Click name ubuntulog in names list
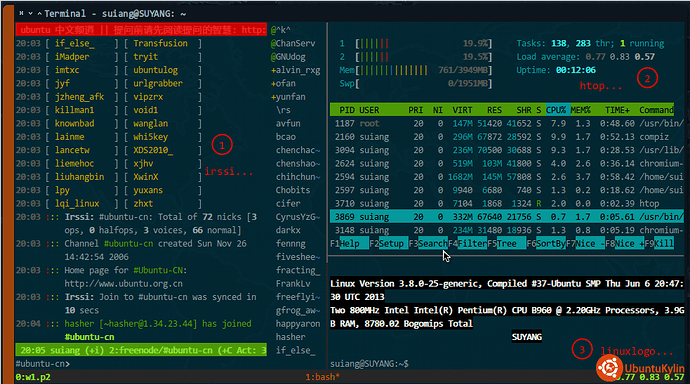 pos(155,70)
